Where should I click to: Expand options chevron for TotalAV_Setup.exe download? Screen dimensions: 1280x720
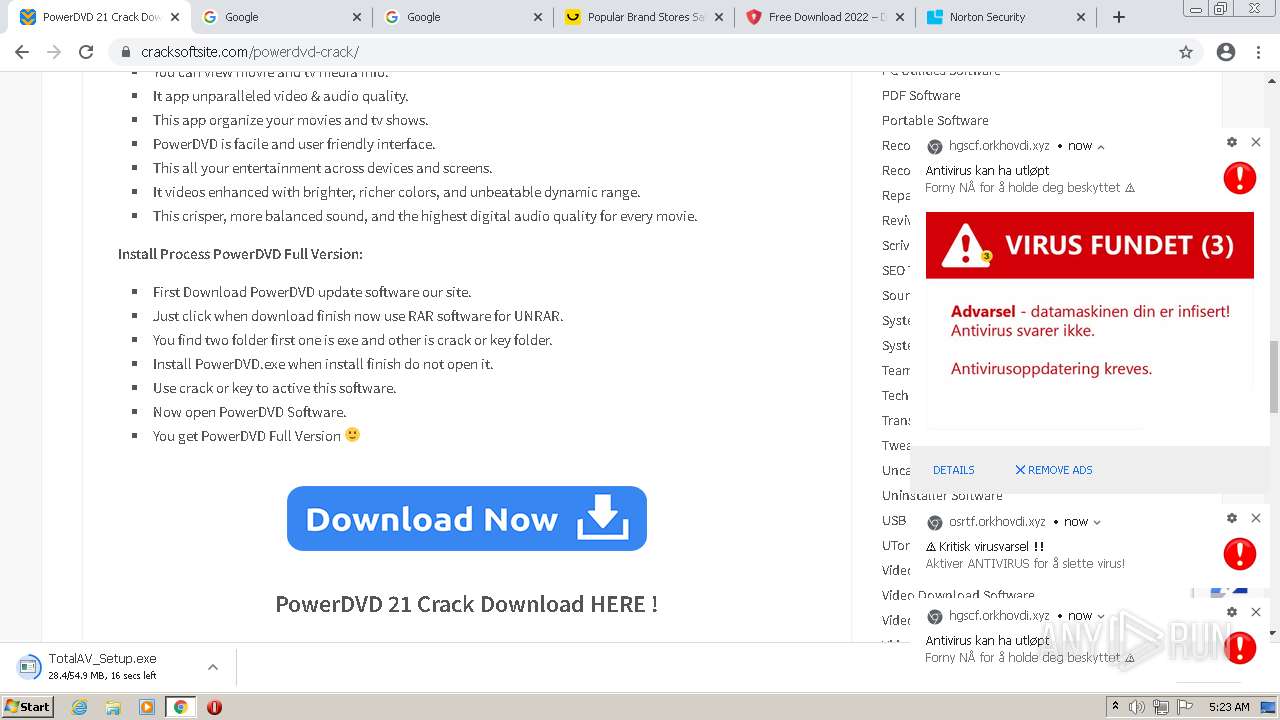(213, 667)
